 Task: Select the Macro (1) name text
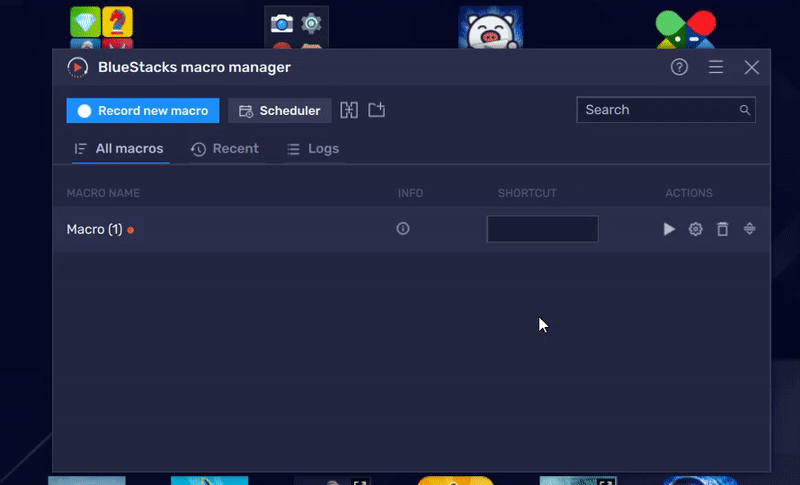94,229
